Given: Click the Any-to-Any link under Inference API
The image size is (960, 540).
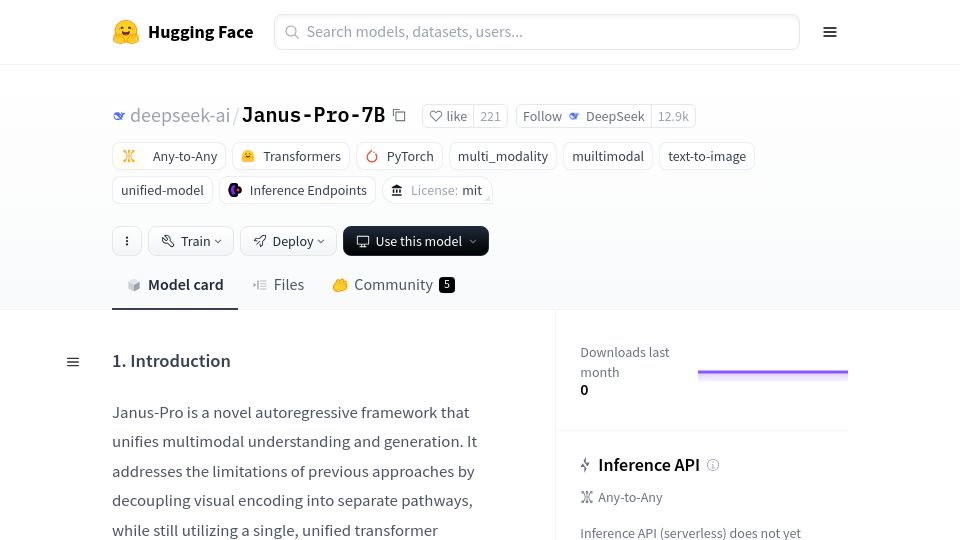Looking at the screenshot, I should point(621,498).
